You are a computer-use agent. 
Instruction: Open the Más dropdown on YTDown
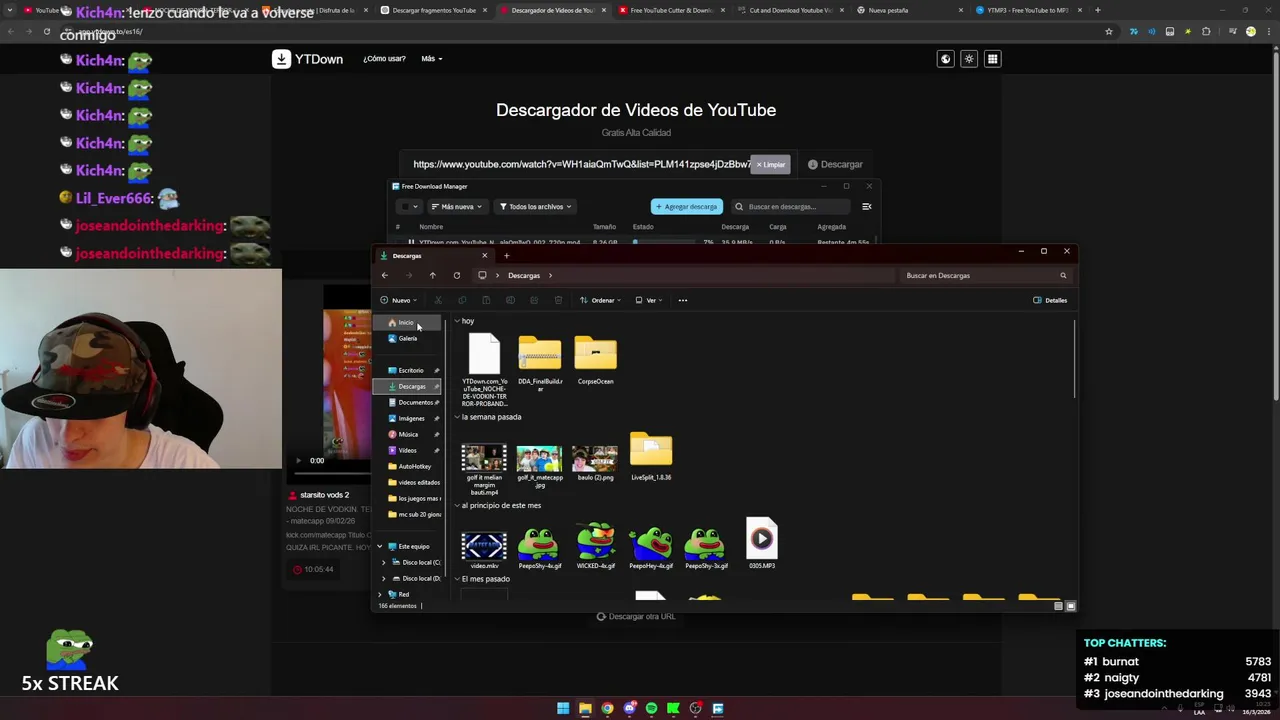(432, 59)
